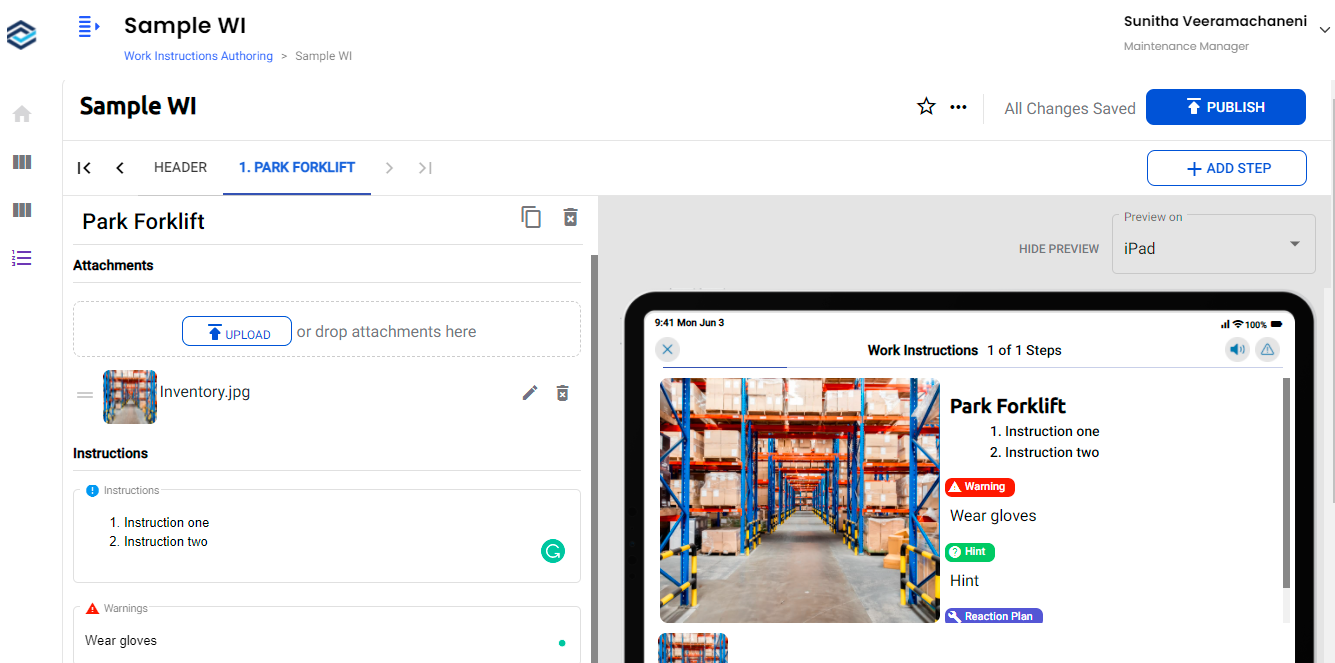Click the Park Forklift heading in preview
Screen dimensions: 1335x663
click(x=1008, y=406)
